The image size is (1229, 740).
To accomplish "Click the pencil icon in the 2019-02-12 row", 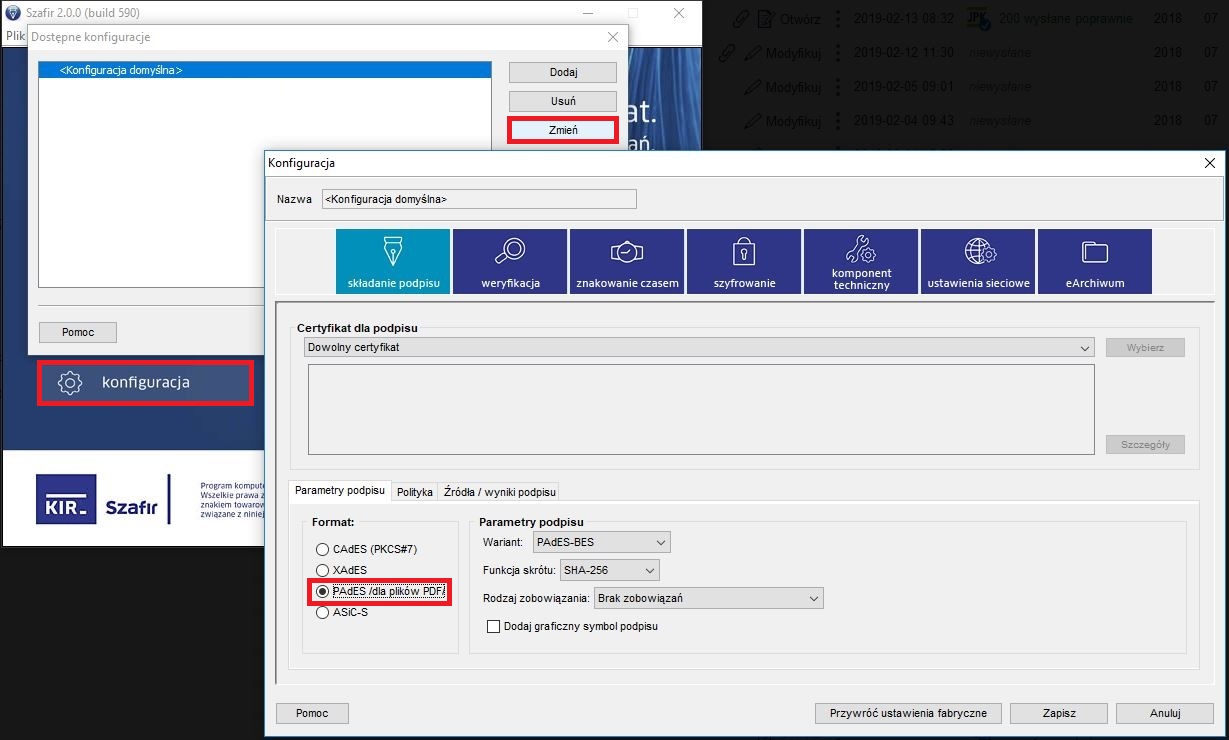I will pyautogui.click(x=752, y=52).
